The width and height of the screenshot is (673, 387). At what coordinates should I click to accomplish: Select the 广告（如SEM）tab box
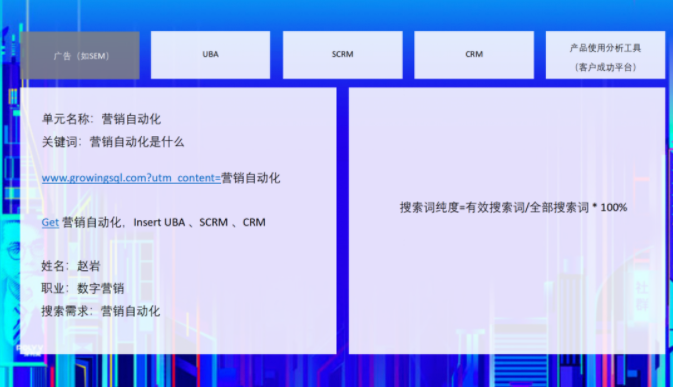80,55
